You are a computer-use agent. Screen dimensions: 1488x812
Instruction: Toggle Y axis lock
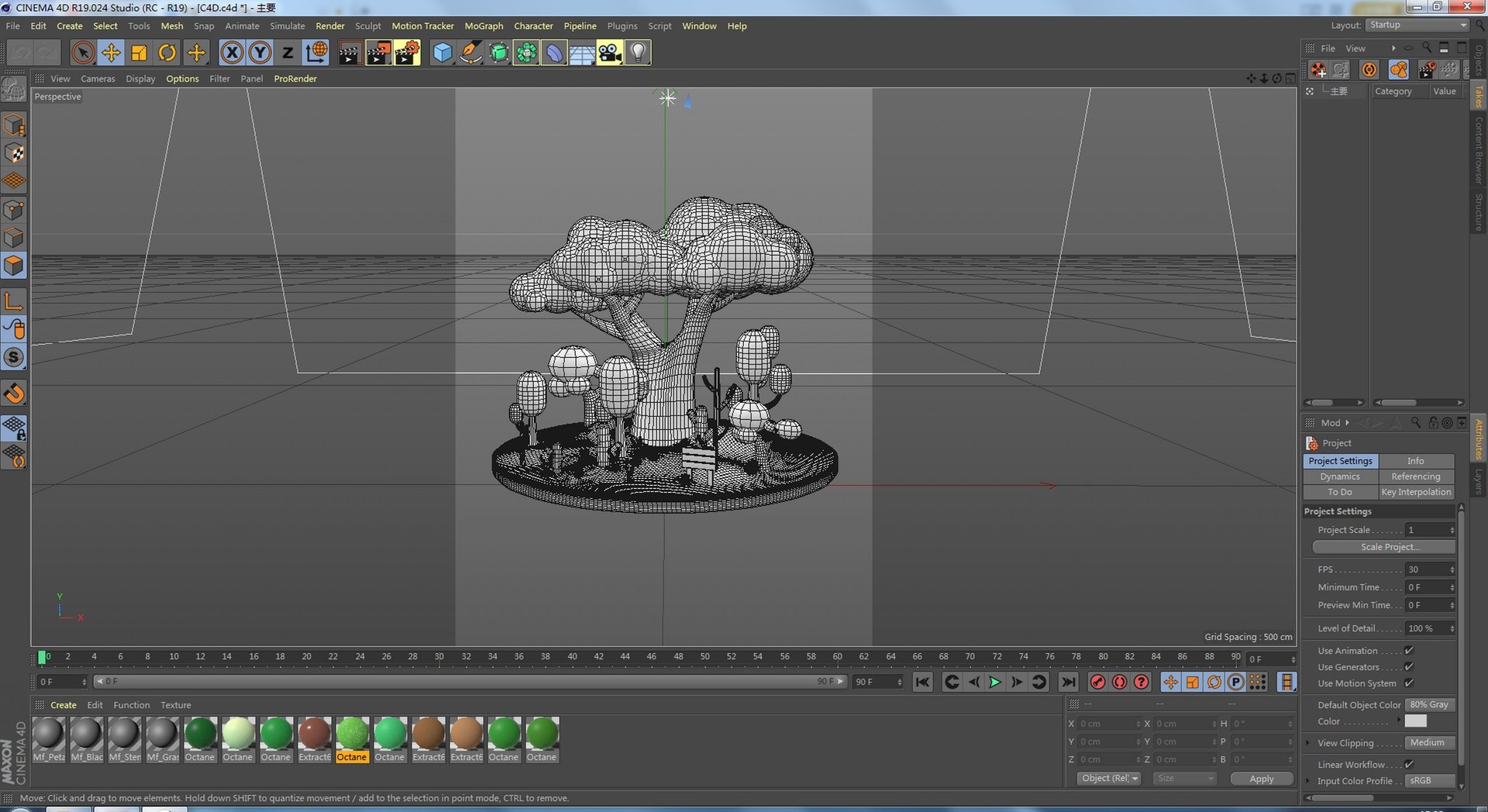(260, 53)
